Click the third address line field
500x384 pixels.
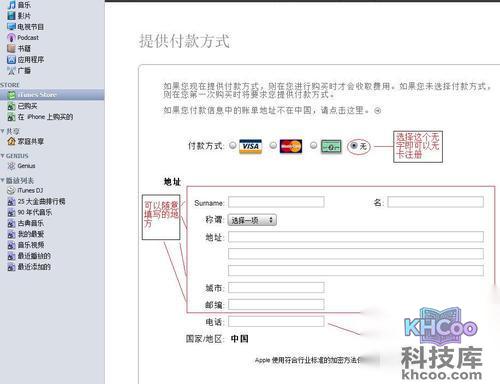[x=356, y=270]
